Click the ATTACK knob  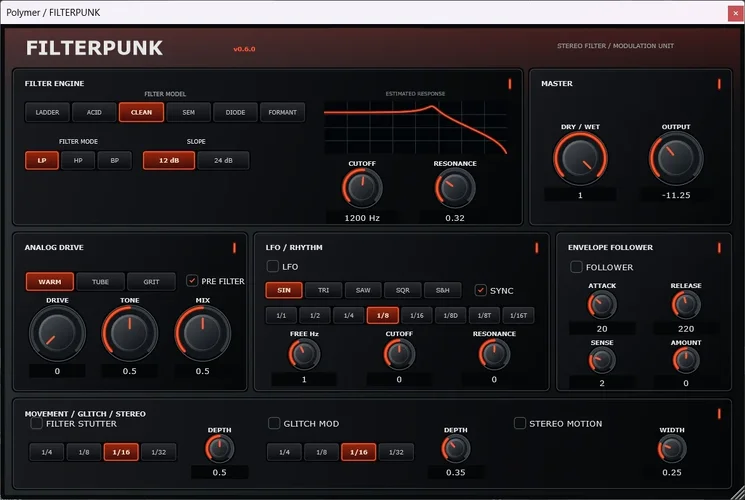pyautogui.click(x=602, y=305)
